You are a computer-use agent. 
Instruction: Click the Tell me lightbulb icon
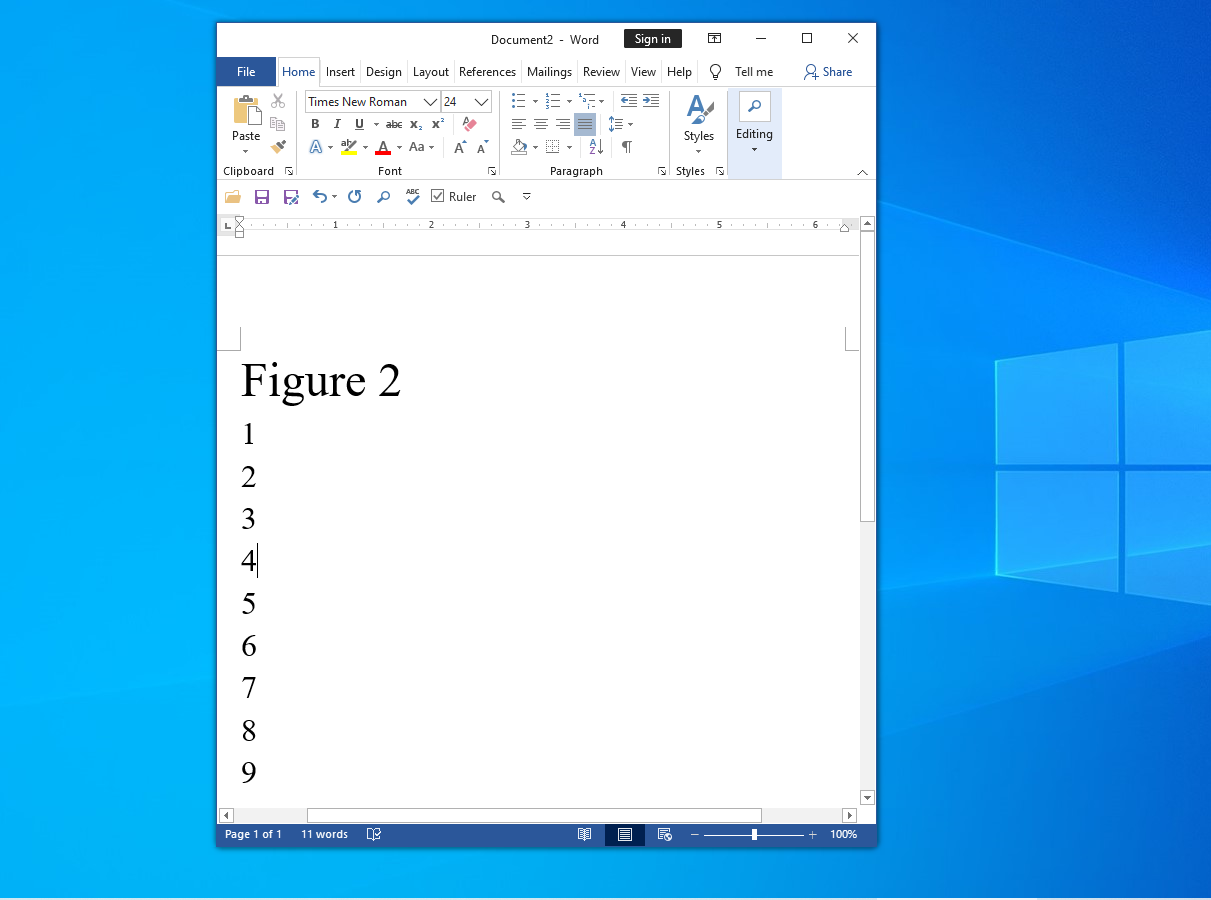[x=715, y=72]
